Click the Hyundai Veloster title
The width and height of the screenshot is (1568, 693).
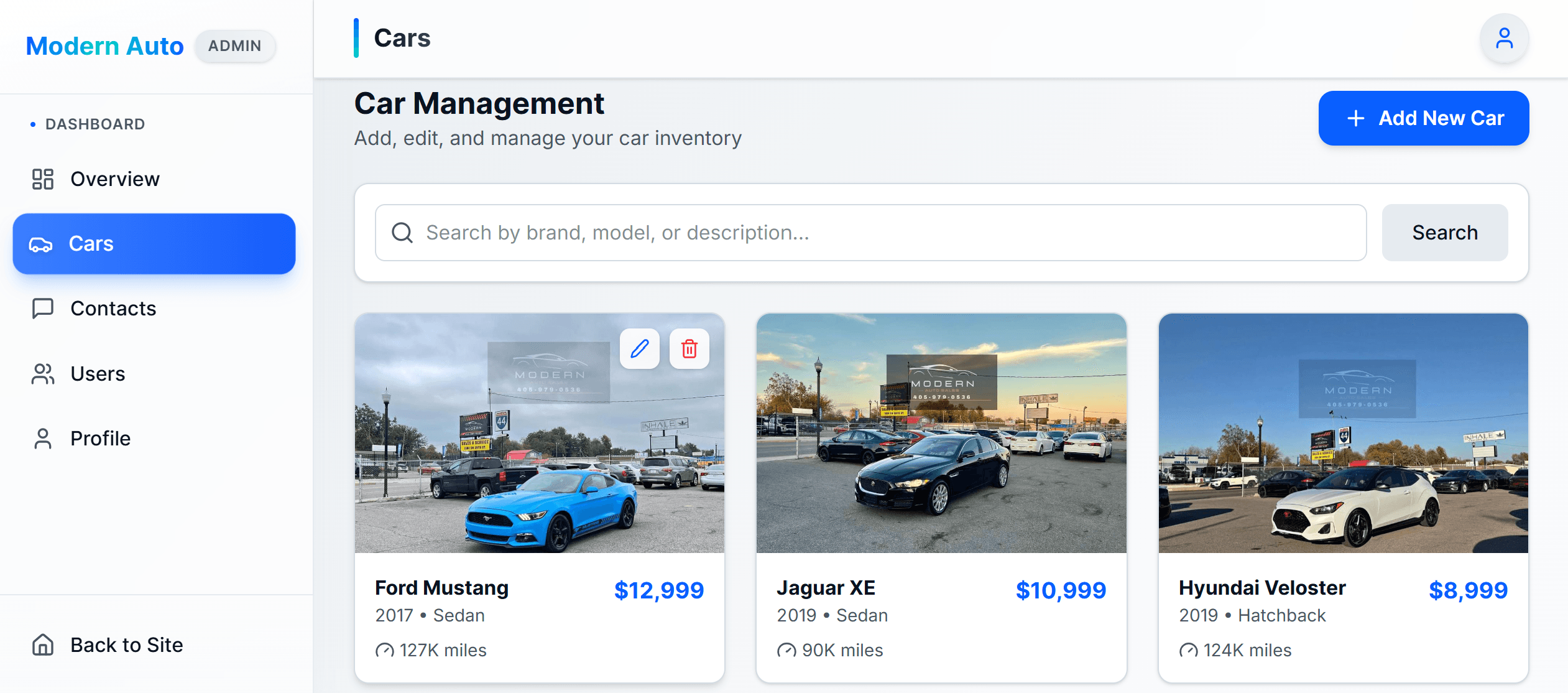[x=1263, y=588]
